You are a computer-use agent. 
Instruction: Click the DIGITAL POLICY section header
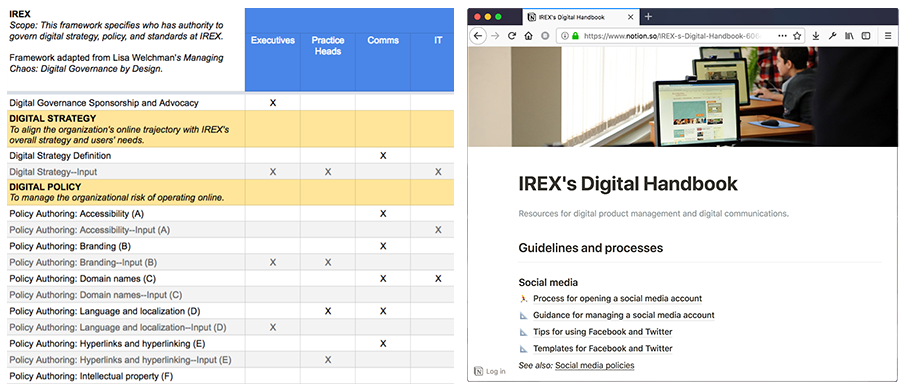pos(45,187)
